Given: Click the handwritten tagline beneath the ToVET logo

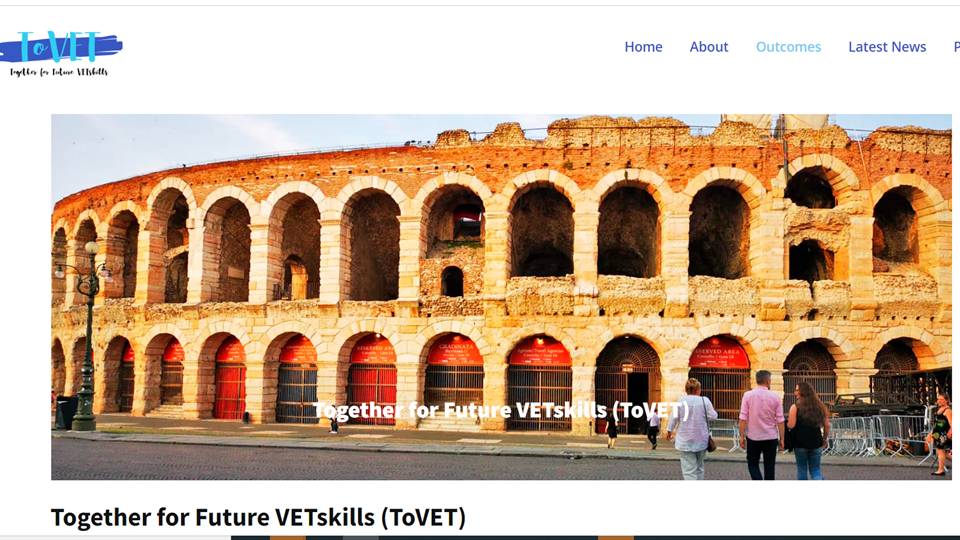Looking at the screenshot, I should coord(59,72).
